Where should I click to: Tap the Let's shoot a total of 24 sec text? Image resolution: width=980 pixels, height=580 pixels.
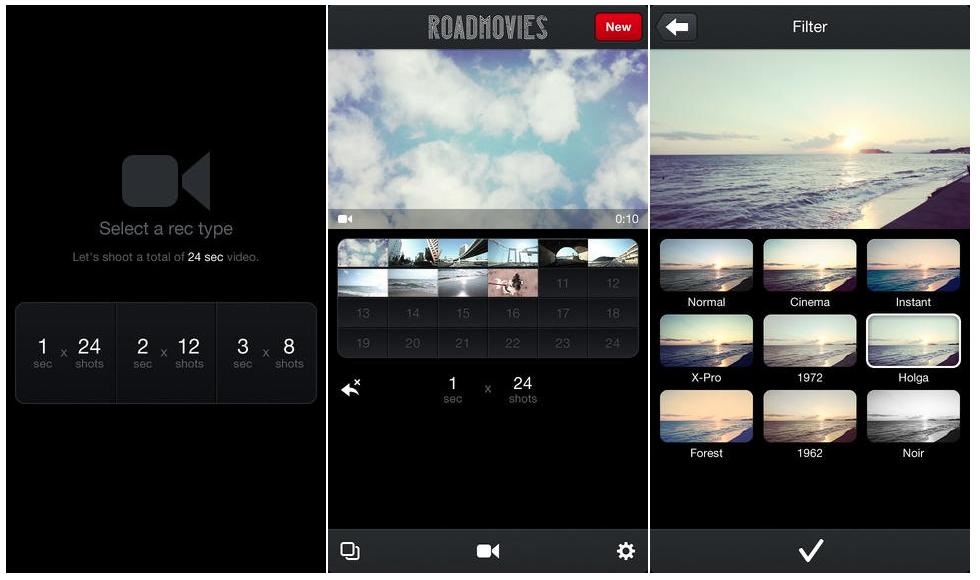[166, 257]
